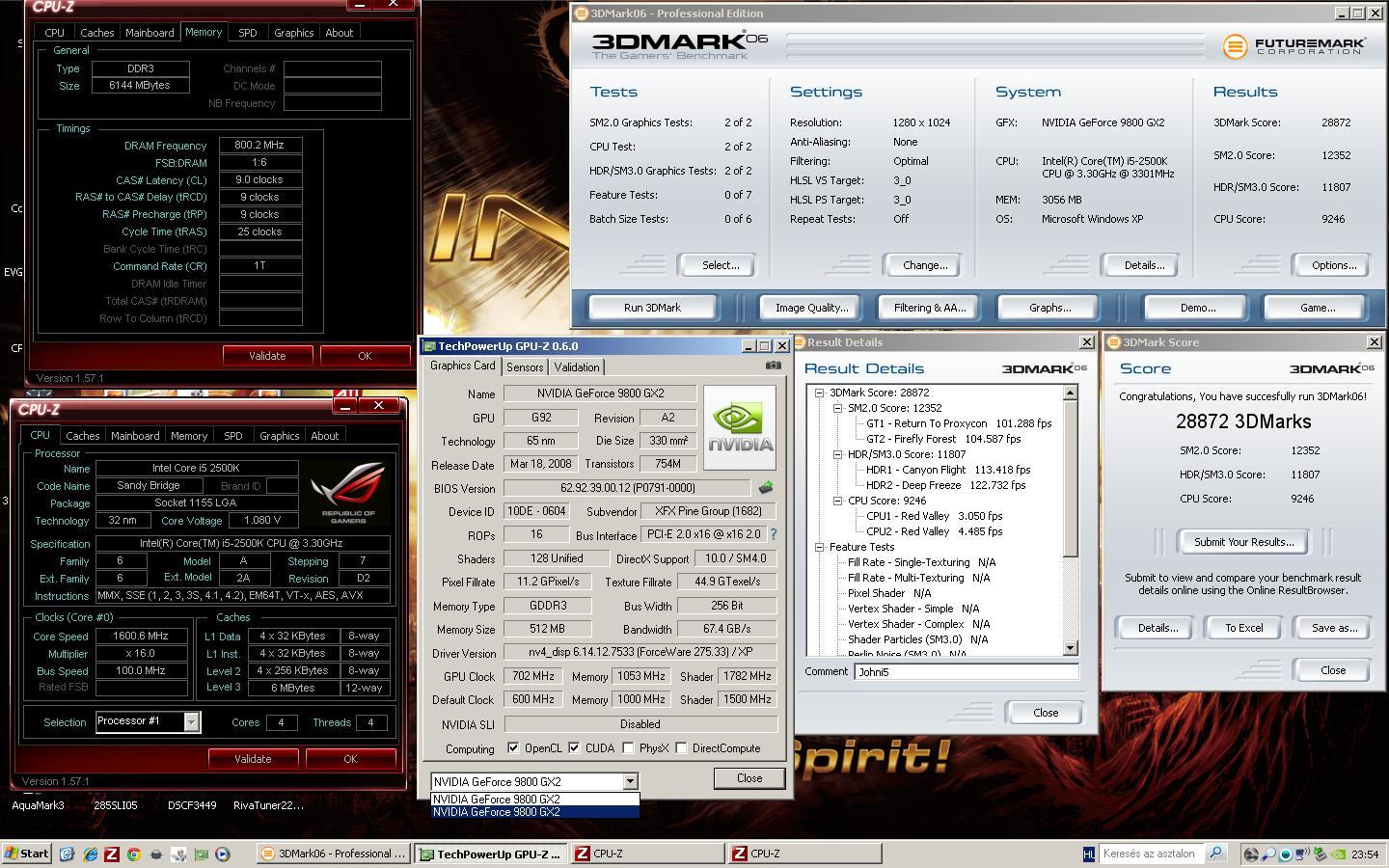Viewport: 1389px width, 868px height.
Task: Select first NVIDIA GeForce 9800 GX2 entry
Action: pos(534,800)
